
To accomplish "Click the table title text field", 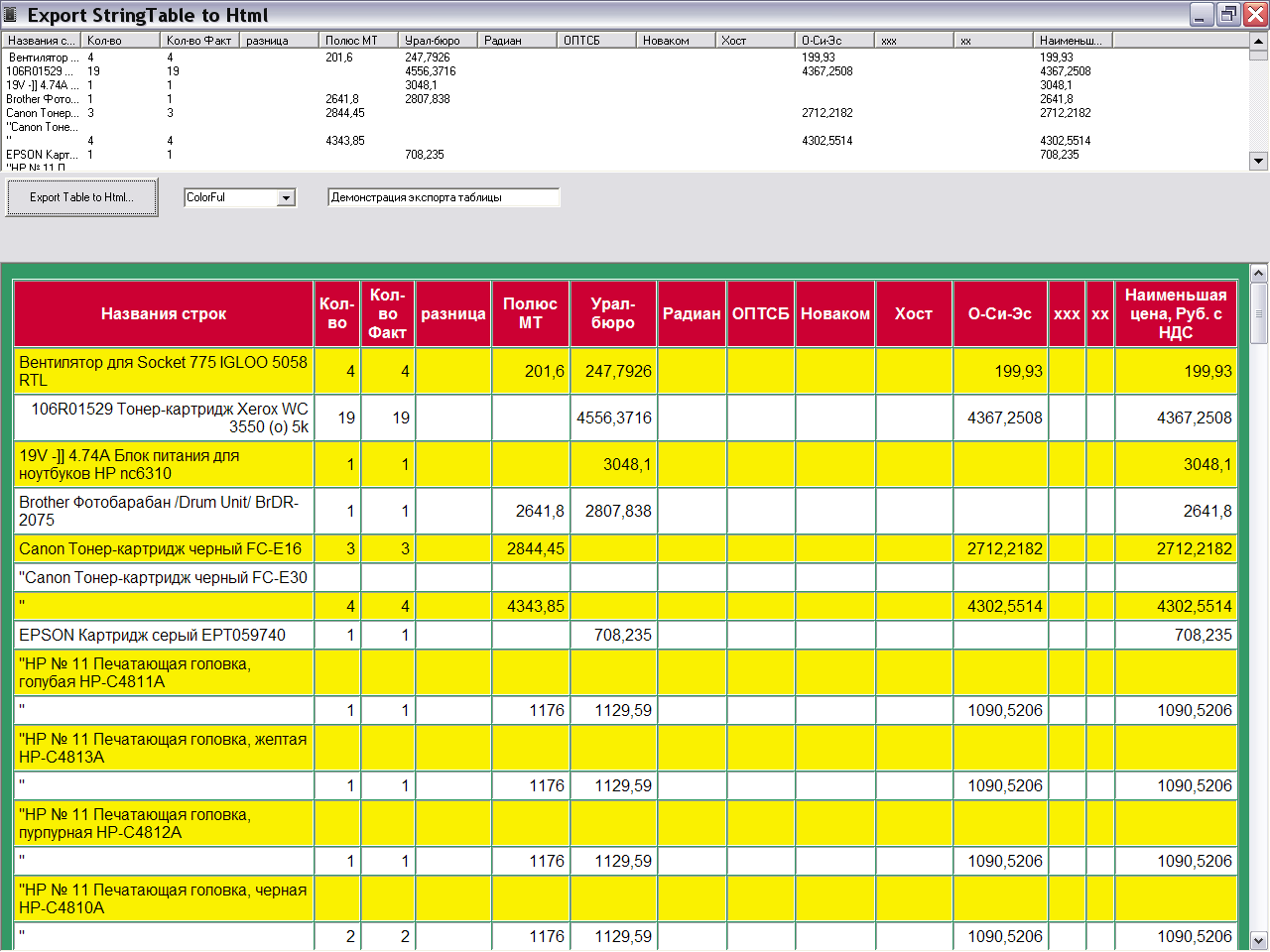I will coord(444,197).
